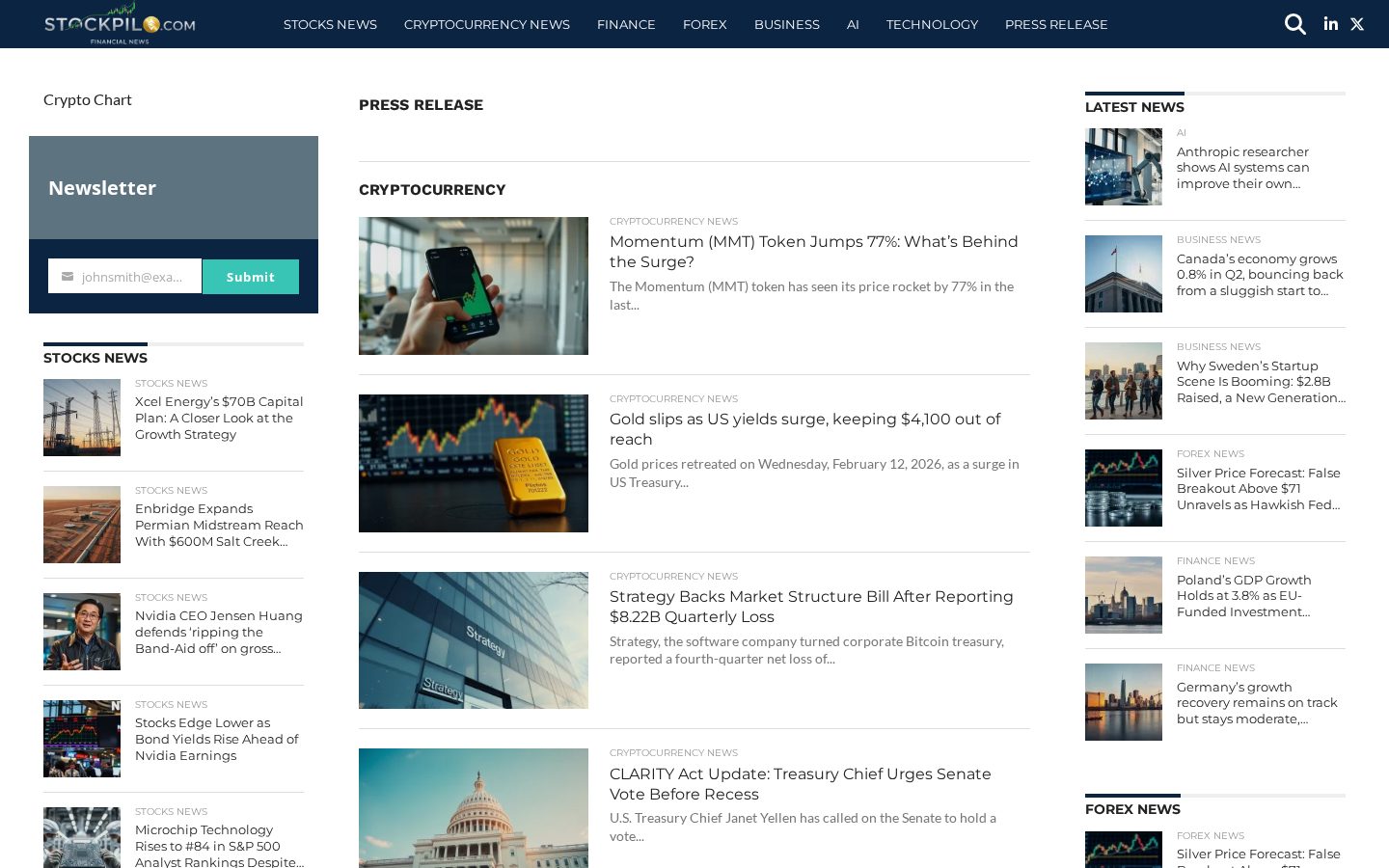Click AI tag above Anthropic article
The height and width of the screenshot is (868, 1389).
(1182, 133)
